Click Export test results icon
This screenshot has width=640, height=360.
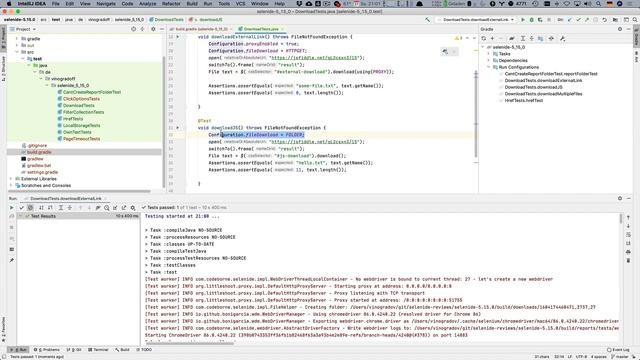pos(124,208)
